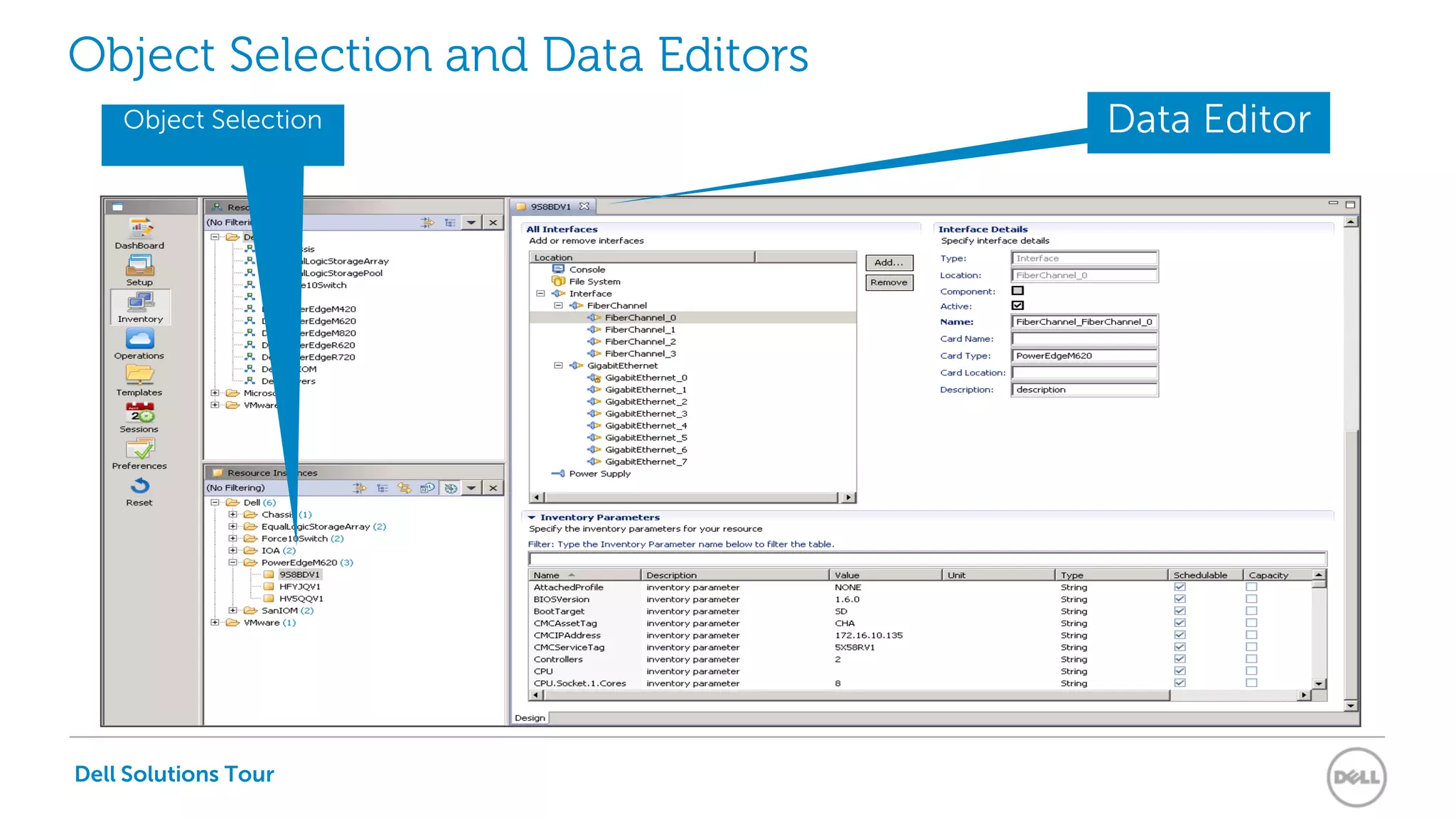Open the Operations cloud icon
The height and width of the screenshot is (819, 1456).
(140, 338)
